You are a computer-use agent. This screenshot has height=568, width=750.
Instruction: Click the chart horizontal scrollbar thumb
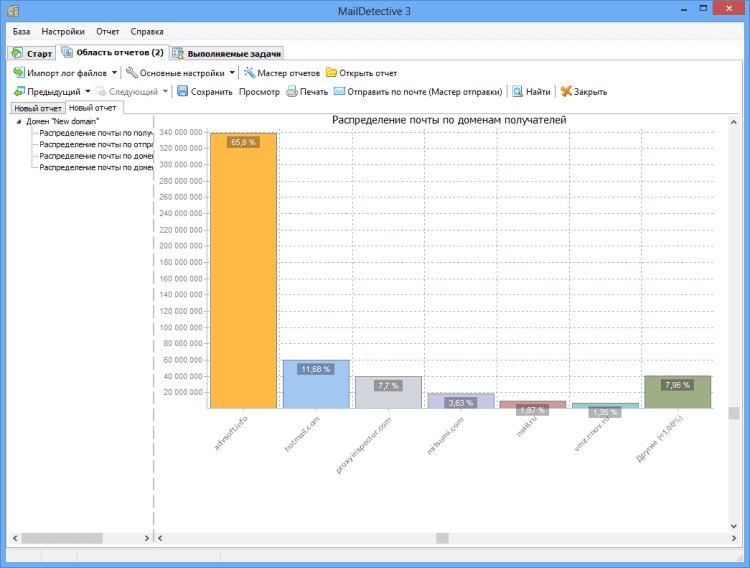442,538
